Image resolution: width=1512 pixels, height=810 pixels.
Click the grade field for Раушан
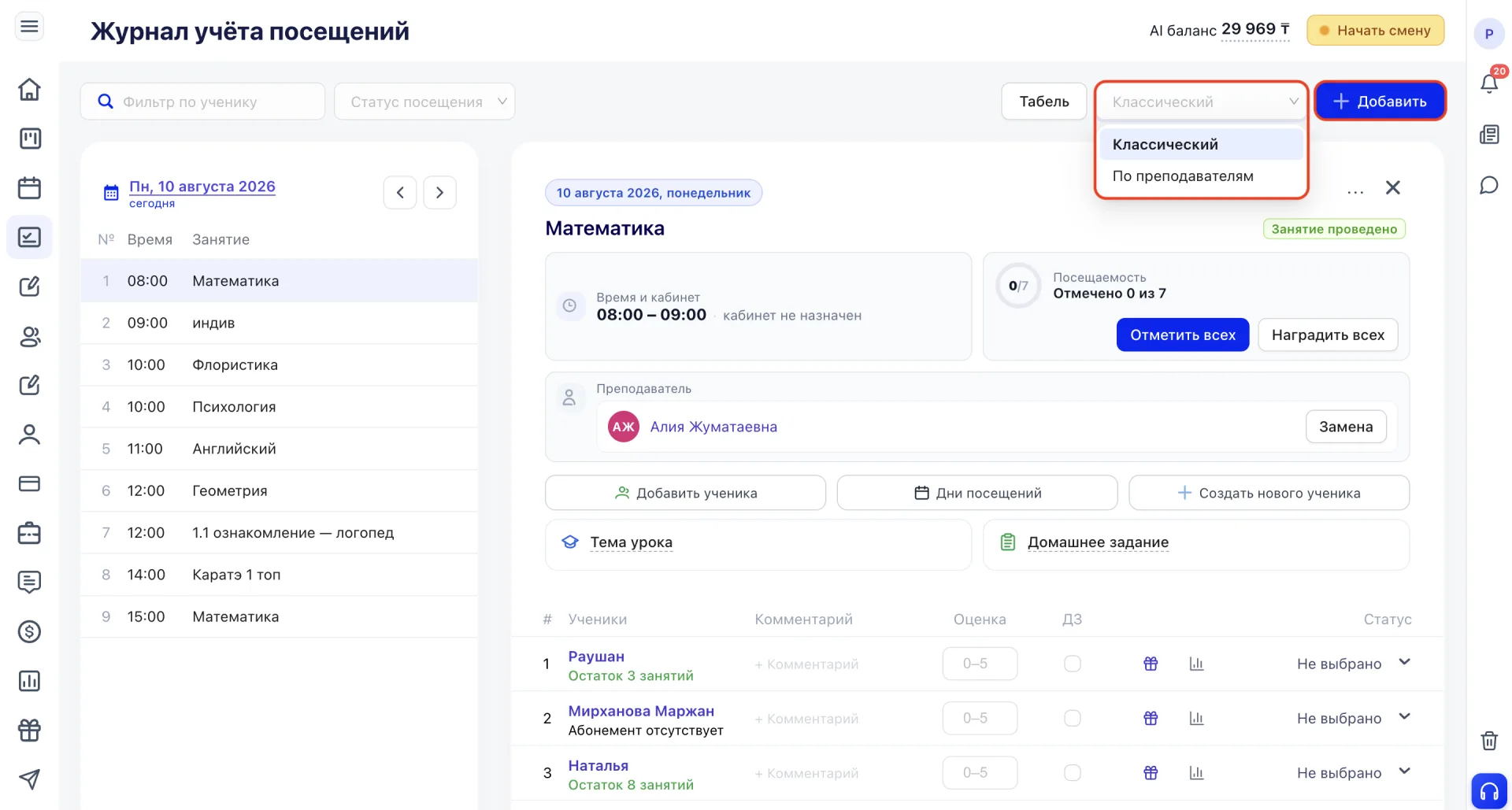point(980,664)
